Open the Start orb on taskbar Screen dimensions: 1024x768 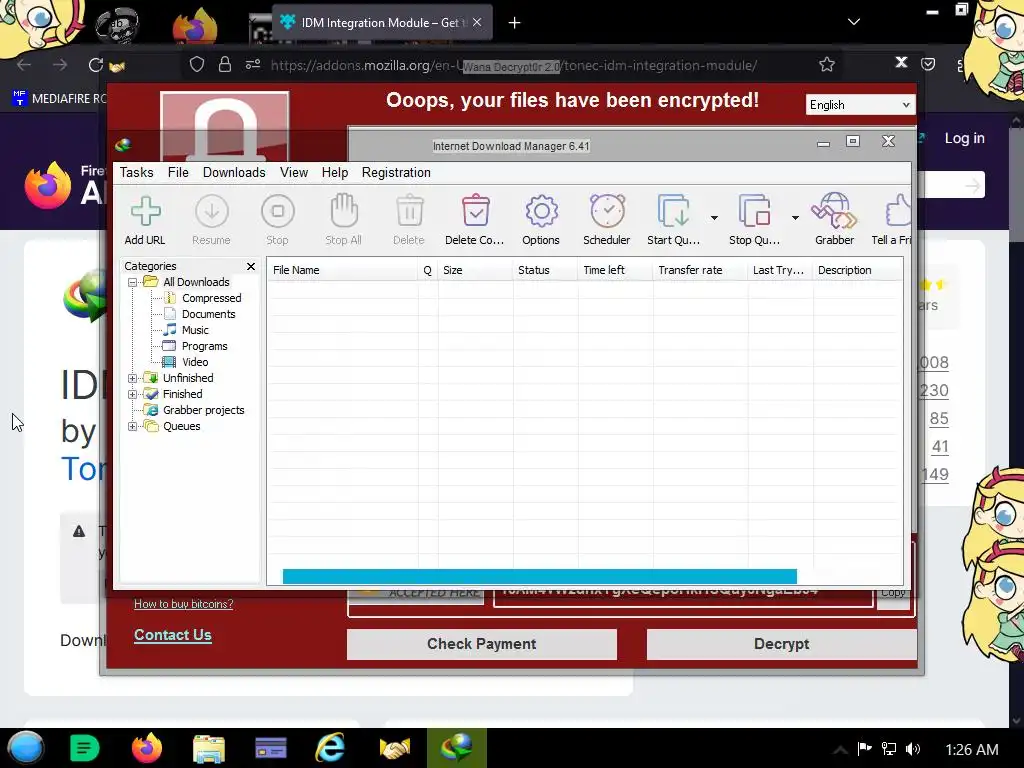coord(25,748)
